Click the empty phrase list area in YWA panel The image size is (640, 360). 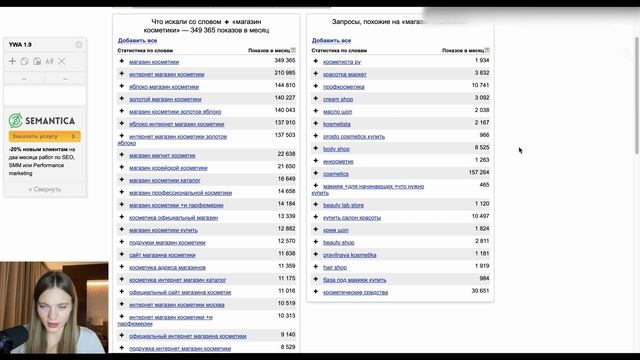[45, 95]
